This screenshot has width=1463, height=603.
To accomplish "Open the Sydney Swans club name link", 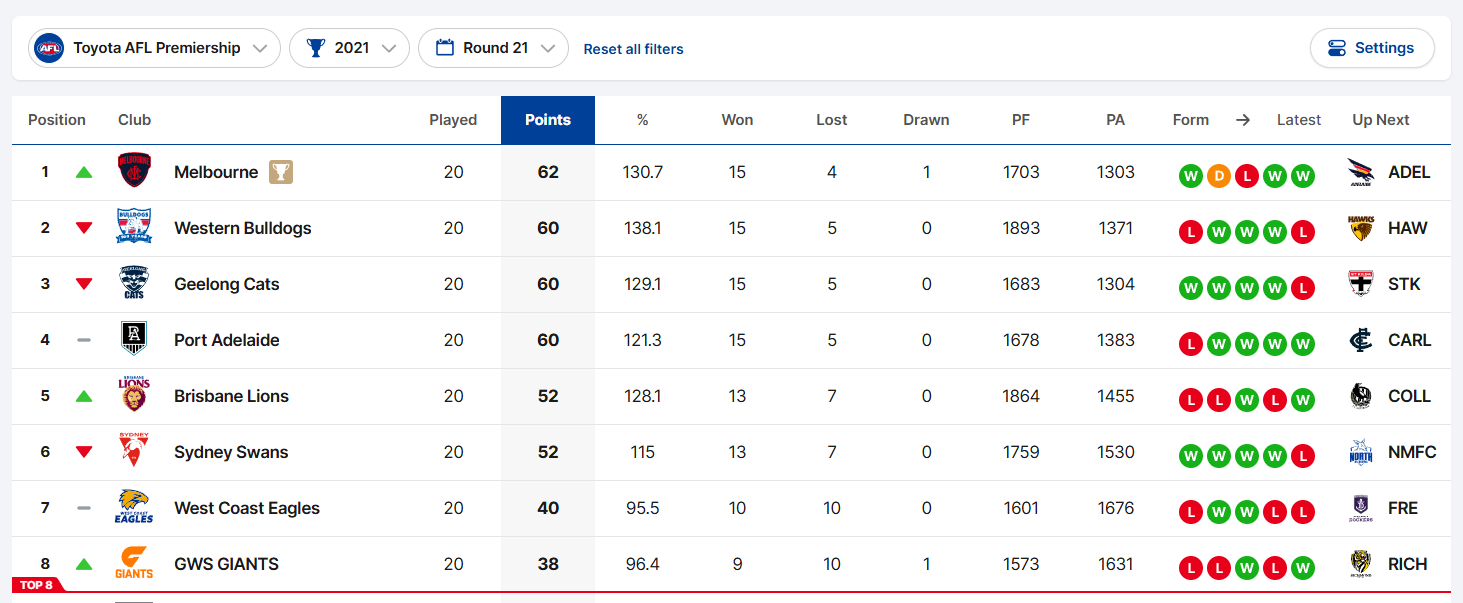I will pos(231,452).
